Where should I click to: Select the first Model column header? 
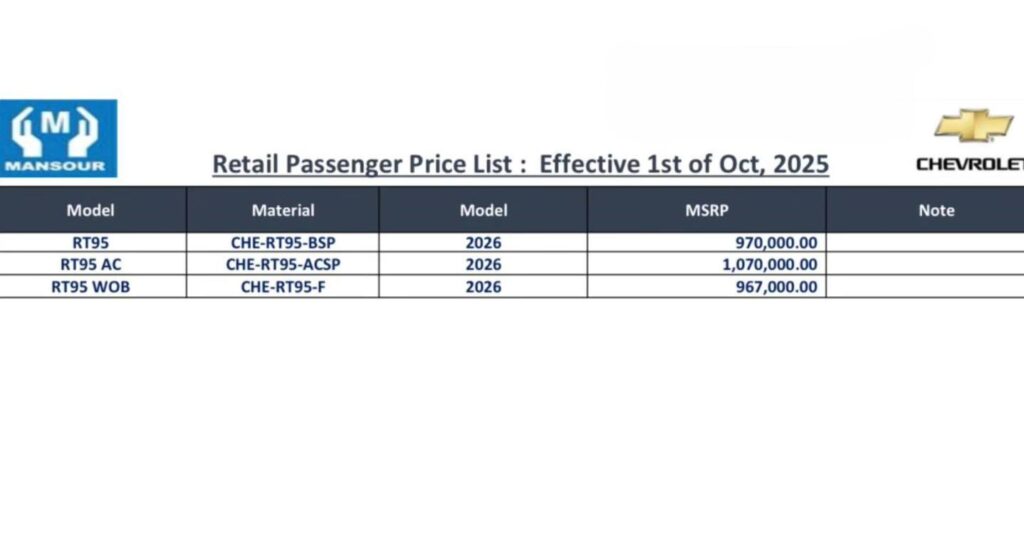point(91,210)
